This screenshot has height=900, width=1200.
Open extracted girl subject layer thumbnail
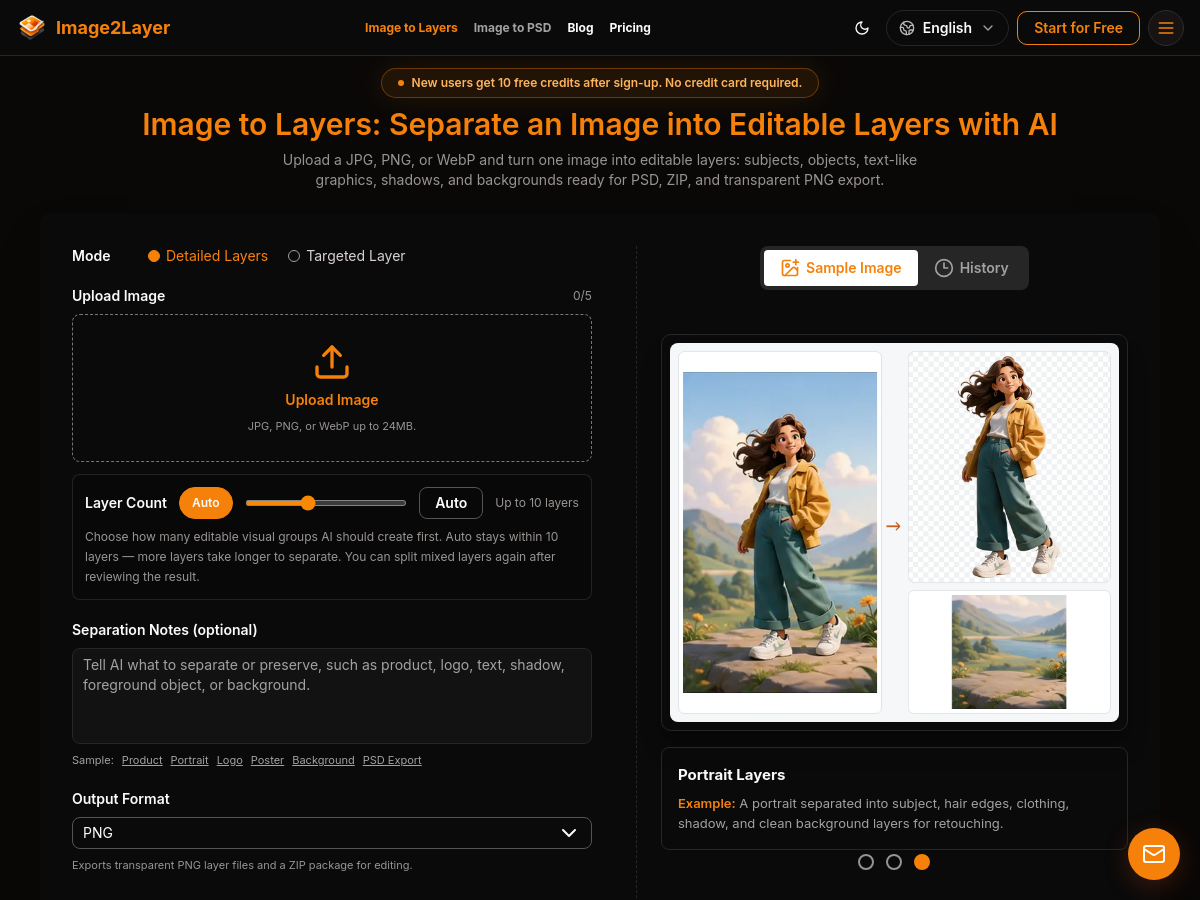coord(1009,466)
